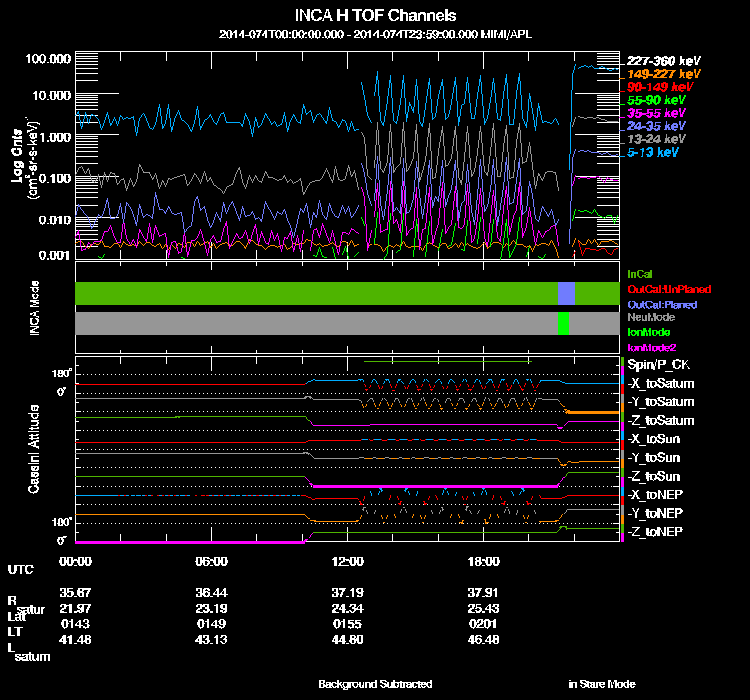This screenshot has width=750, height=700.
Task: Click the -Z_toSun legend label
Action: [655, 475]
